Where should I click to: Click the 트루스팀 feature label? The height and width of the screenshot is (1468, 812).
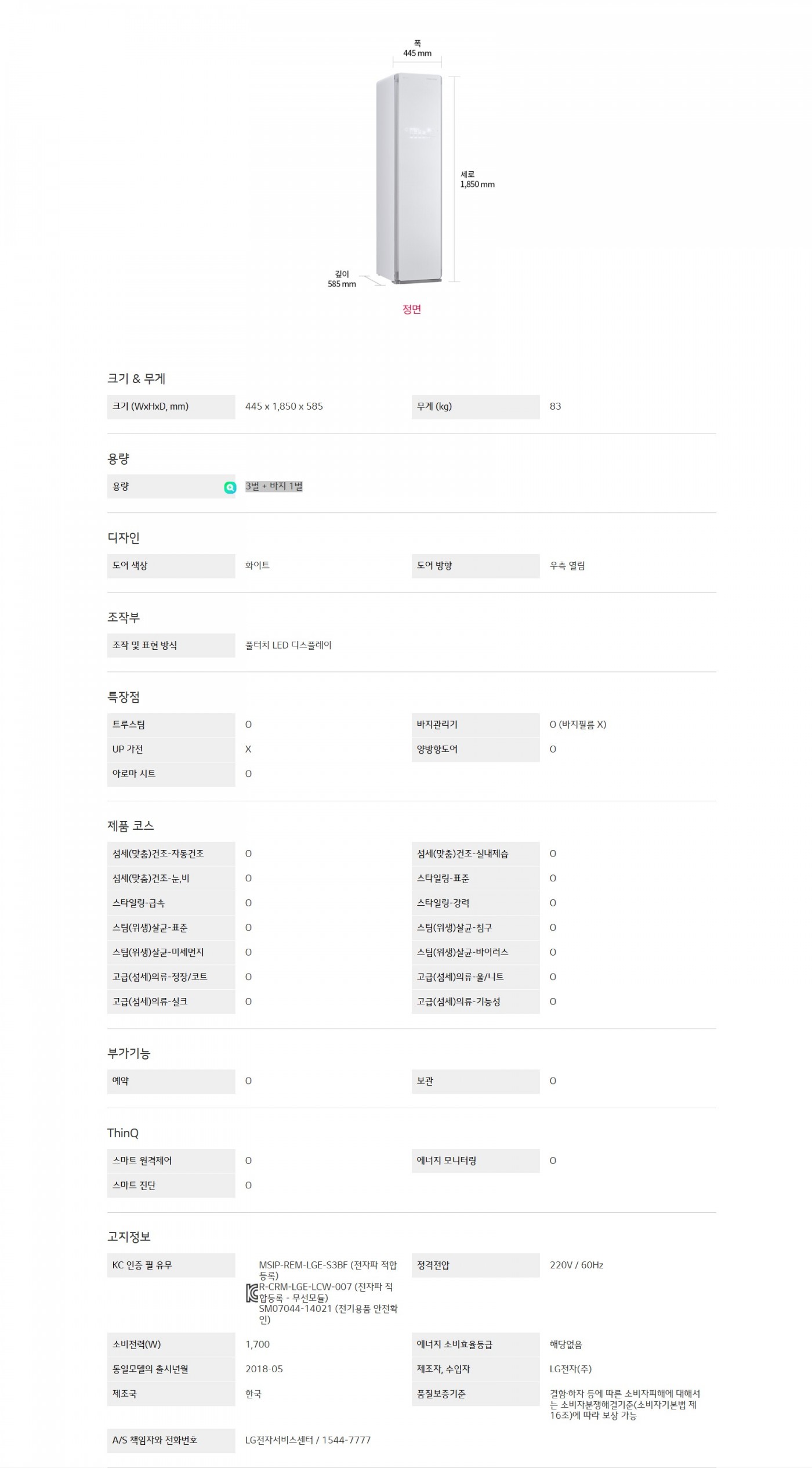(x=129, y=725)
